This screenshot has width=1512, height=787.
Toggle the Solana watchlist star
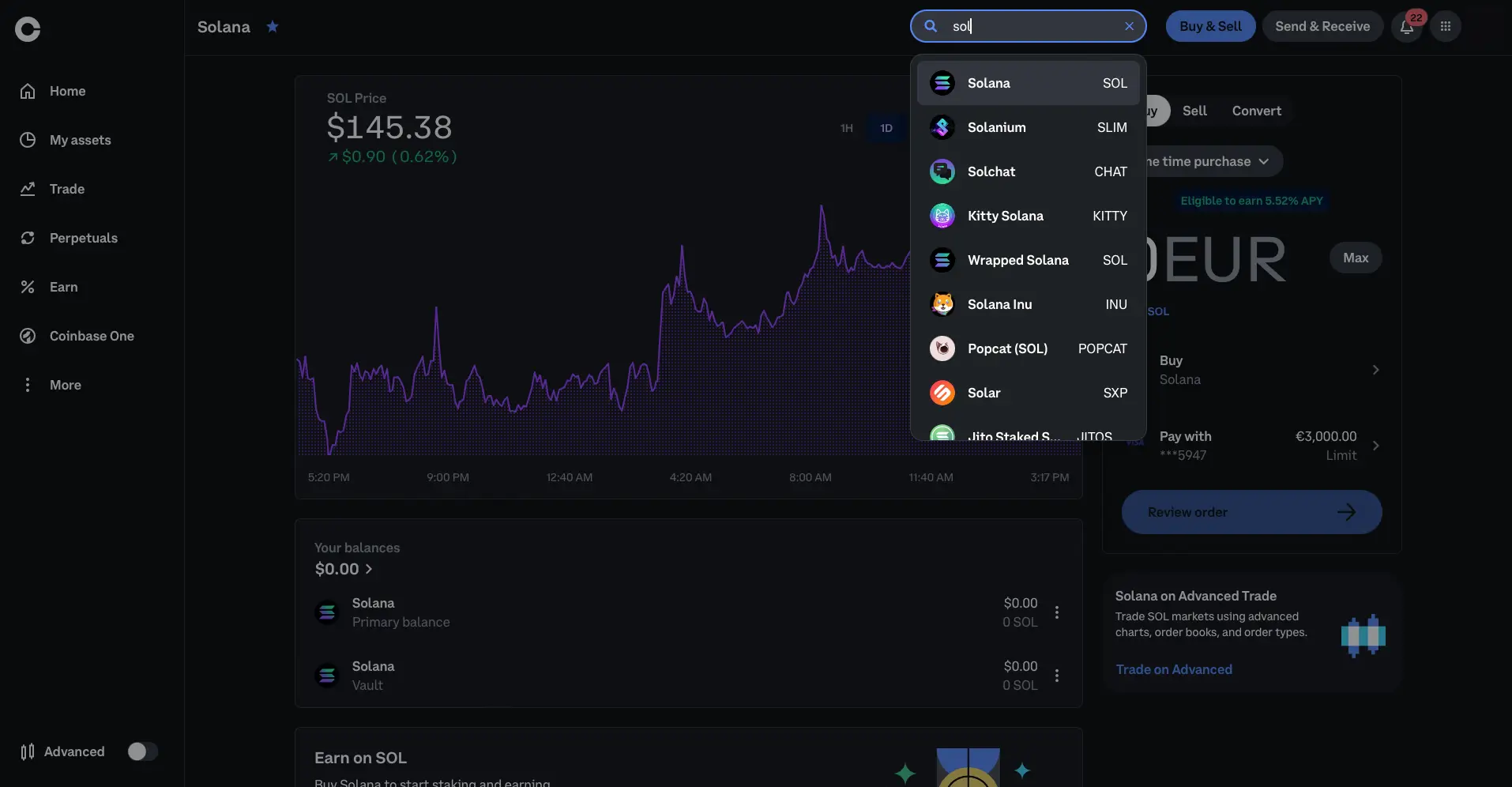pos(273,27)
